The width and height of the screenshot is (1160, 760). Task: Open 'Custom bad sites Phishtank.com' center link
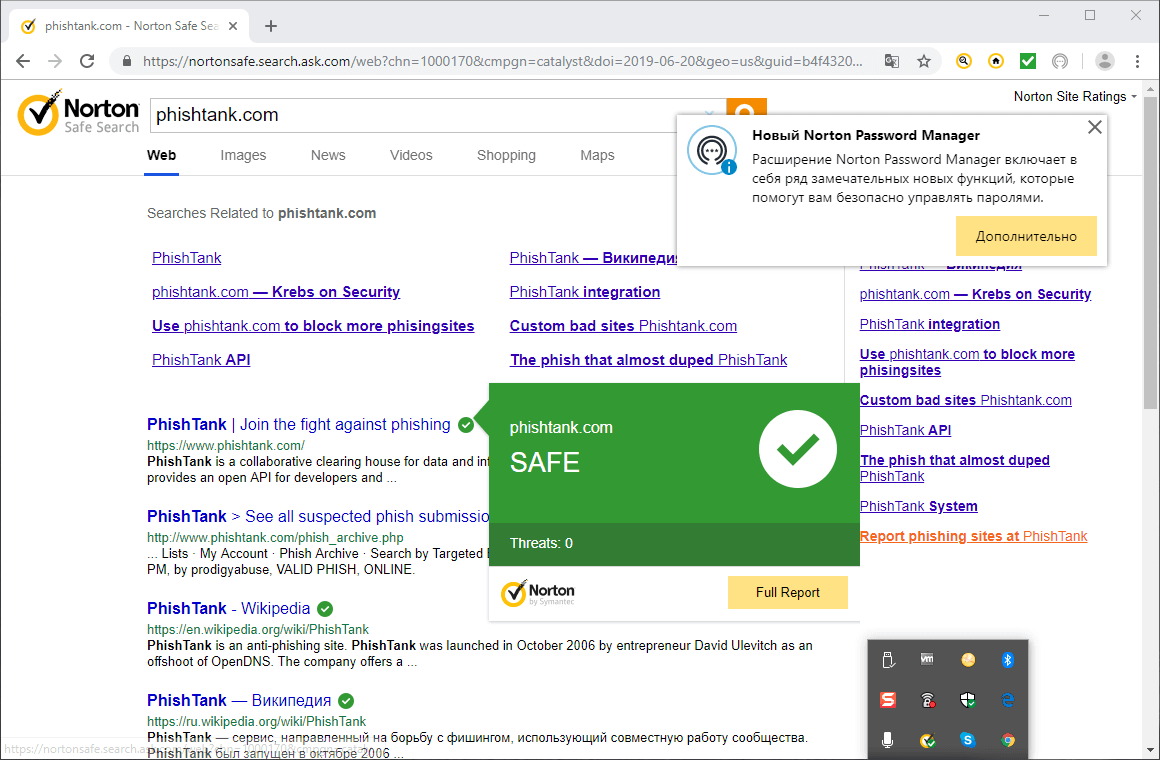(x=623, y=326)
